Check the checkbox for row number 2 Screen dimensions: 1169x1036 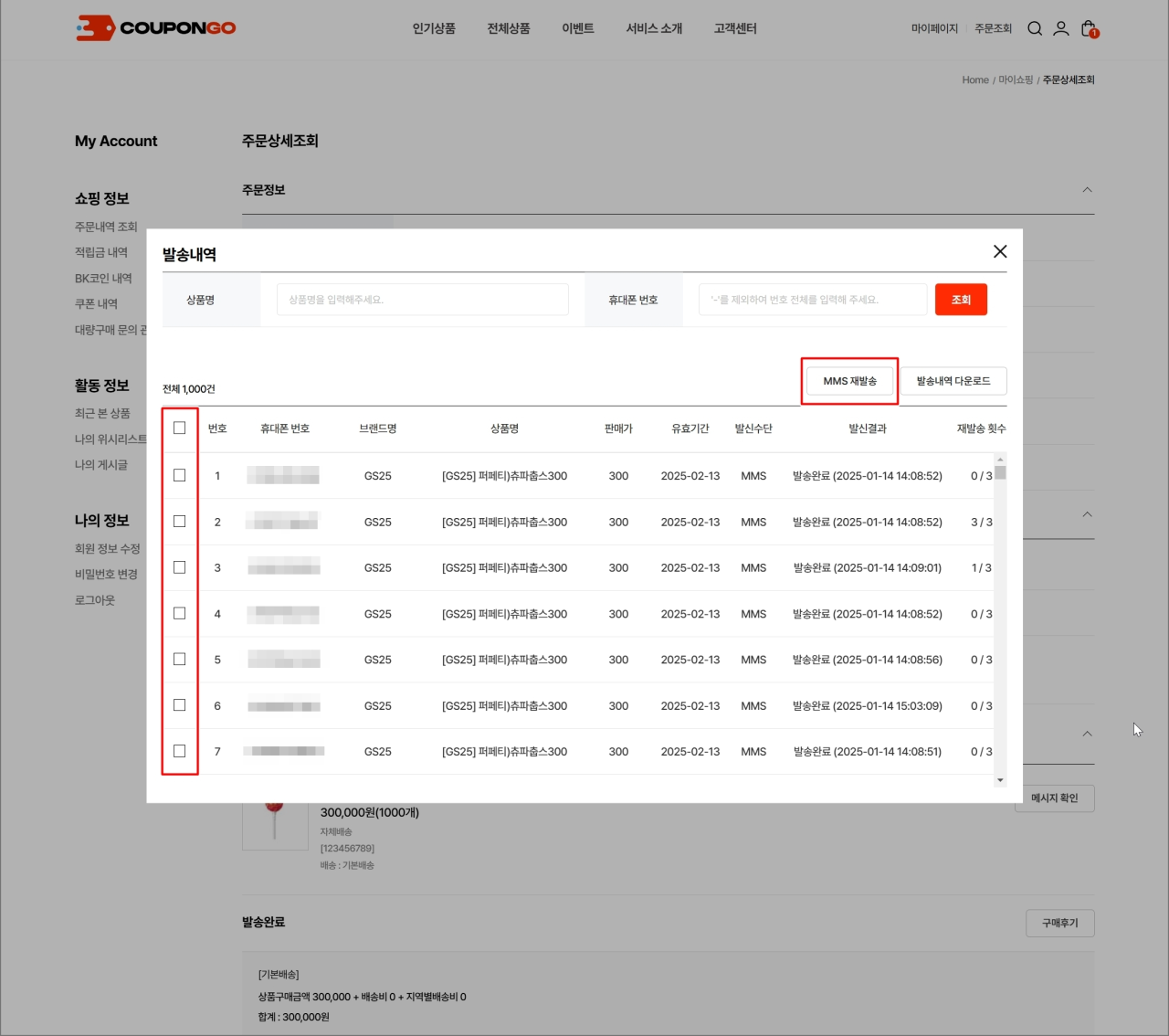click(179, 522)
